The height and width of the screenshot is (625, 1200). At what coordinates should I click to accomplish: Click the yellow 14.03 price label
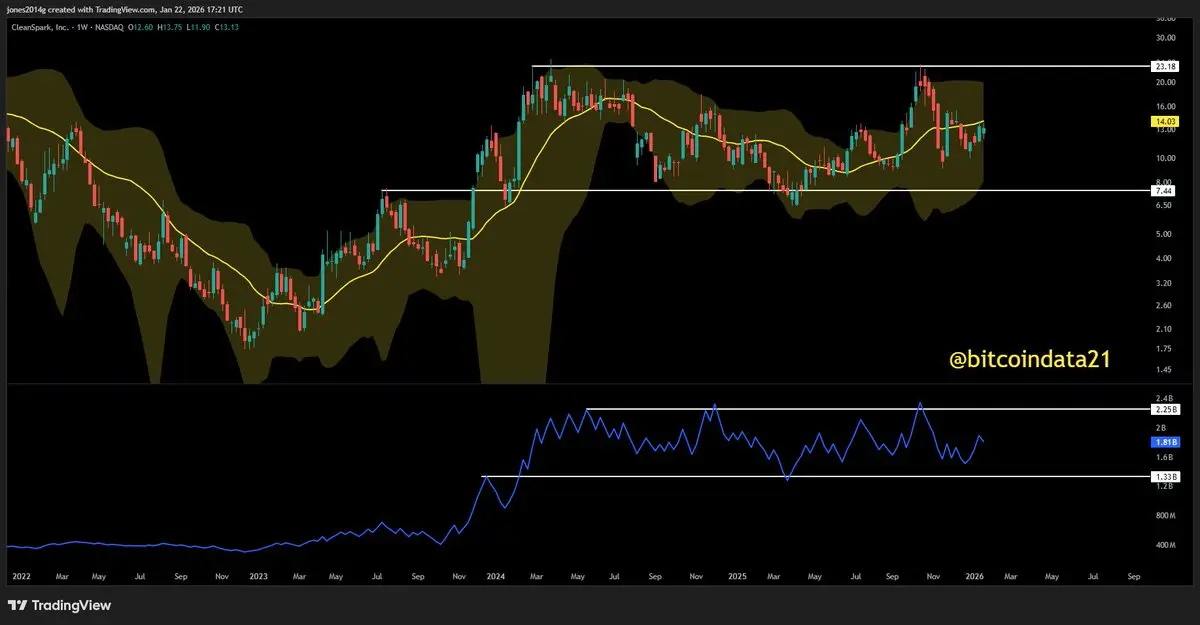click(x=1166, y=121)
